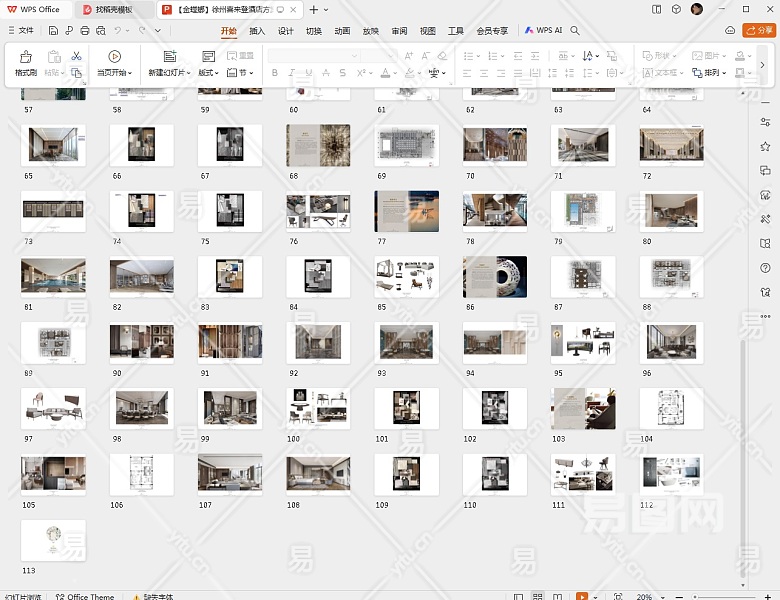Image resolution: width=780 pixels, height=600 pixels.
Task: Click the Format Painter icon
Action: pos(25,57)
